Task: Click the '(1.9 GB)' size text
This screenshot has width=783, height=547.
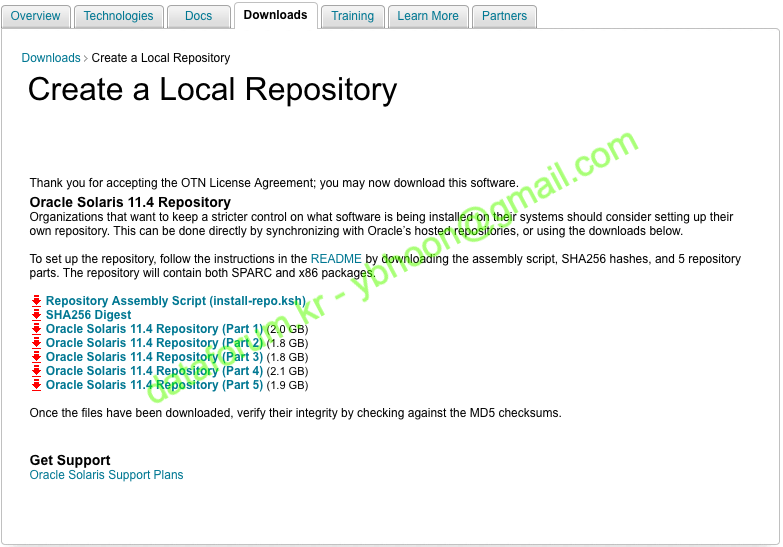Action: (x=287, y=385)
